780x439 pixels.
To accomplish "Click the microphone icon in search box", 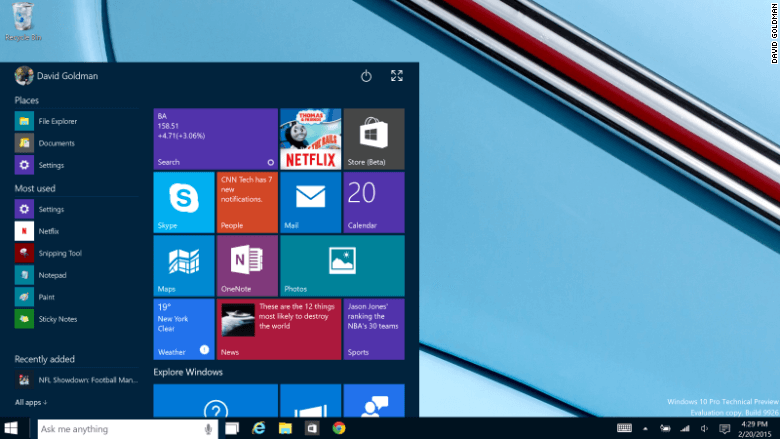I will click(x=208, y=429).
